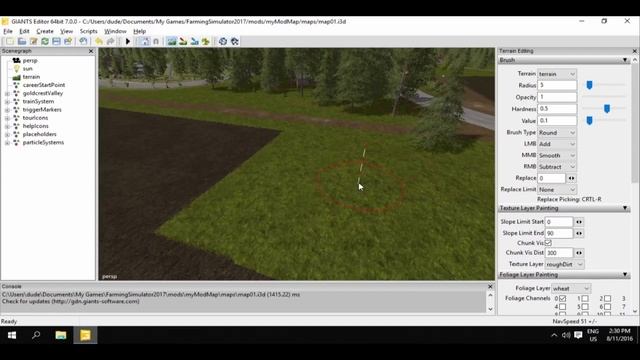Click the last dark gear-like toolbar icon
Image resolution: width=640 pixels, height=360 pixels.
(235, 41)
